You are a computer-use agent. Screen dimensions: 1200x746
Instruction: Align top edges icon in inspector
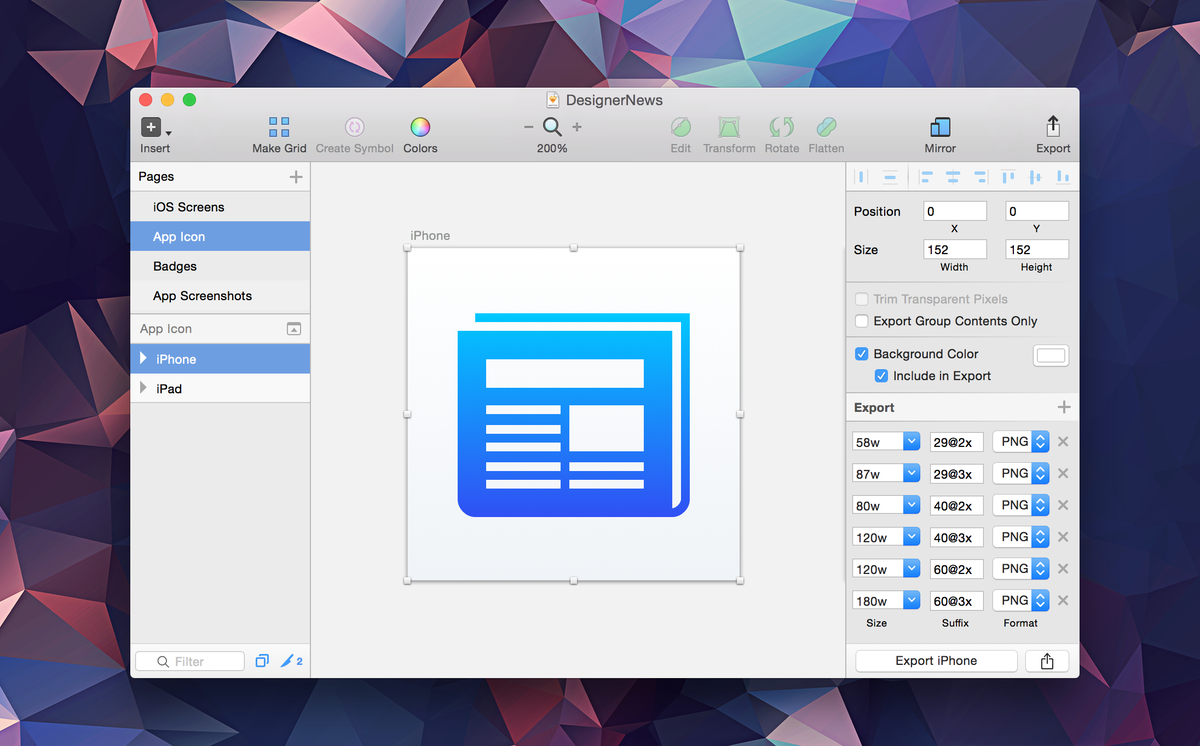point(1008,177)
